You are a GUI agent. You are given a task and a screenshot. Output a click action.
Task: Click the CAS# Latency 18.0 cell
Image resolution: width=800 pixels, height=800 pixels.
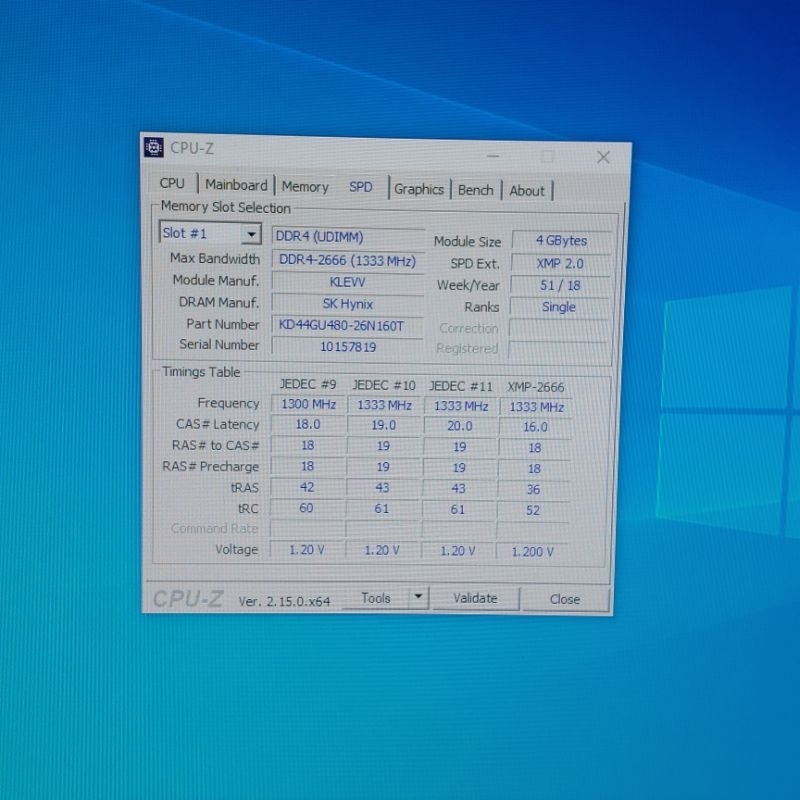308,424
